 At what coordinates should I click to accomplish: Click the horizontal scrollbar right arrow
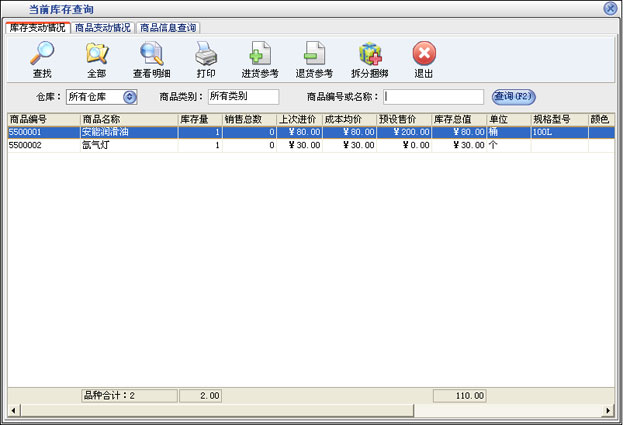click(607, 410)
